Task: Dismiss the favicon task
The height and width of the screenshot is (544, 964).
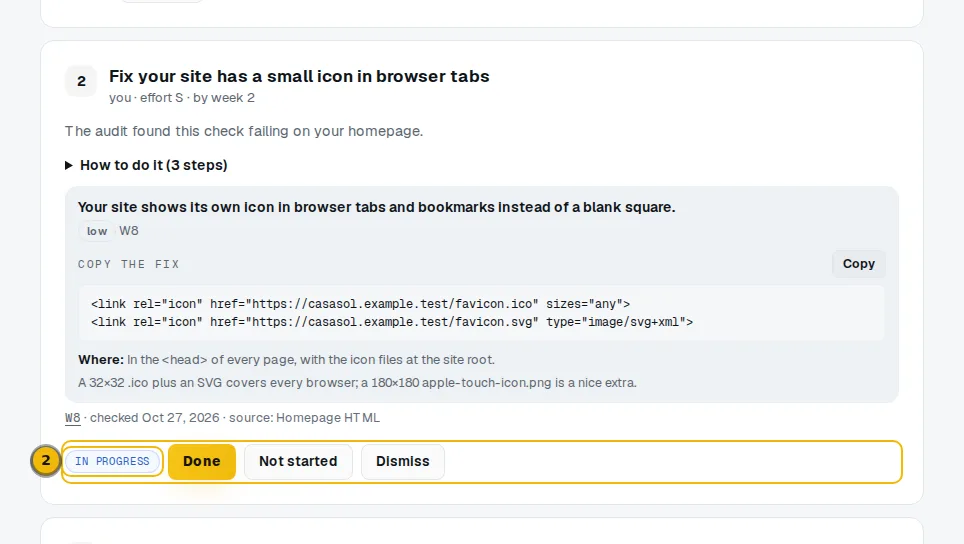Action: 403,462
